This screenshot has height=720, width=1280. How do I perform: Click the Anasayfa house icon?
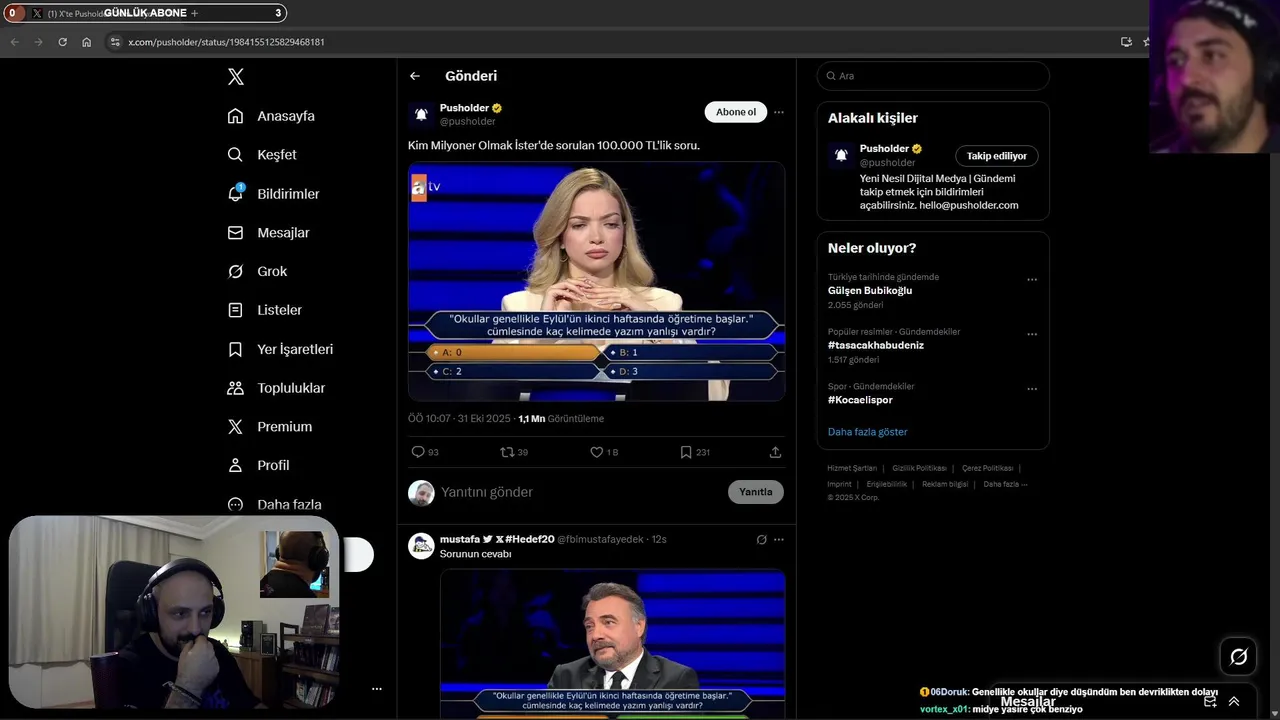click(x=236, y=116)
